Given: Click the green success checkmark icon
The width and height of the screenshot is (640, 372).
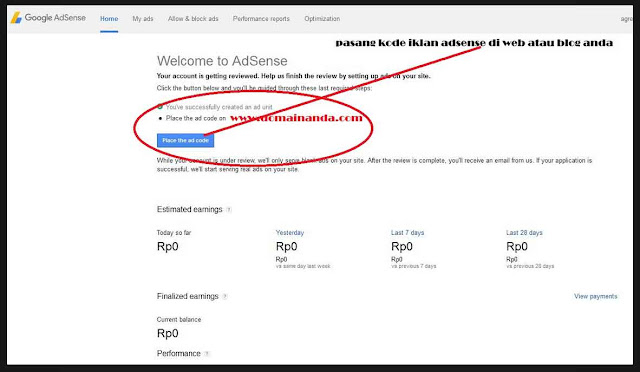Looking at the screenshot, I should (160, 107).
